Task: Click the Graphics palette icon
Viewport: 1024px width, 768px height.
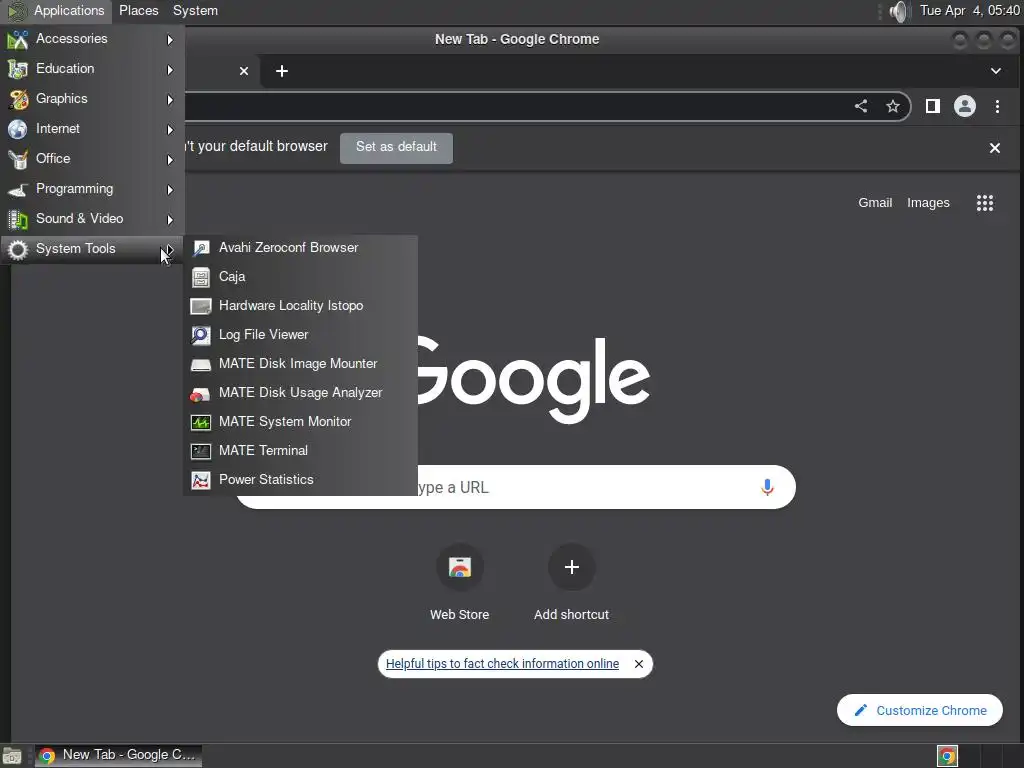Action: [x=18, y=99]
